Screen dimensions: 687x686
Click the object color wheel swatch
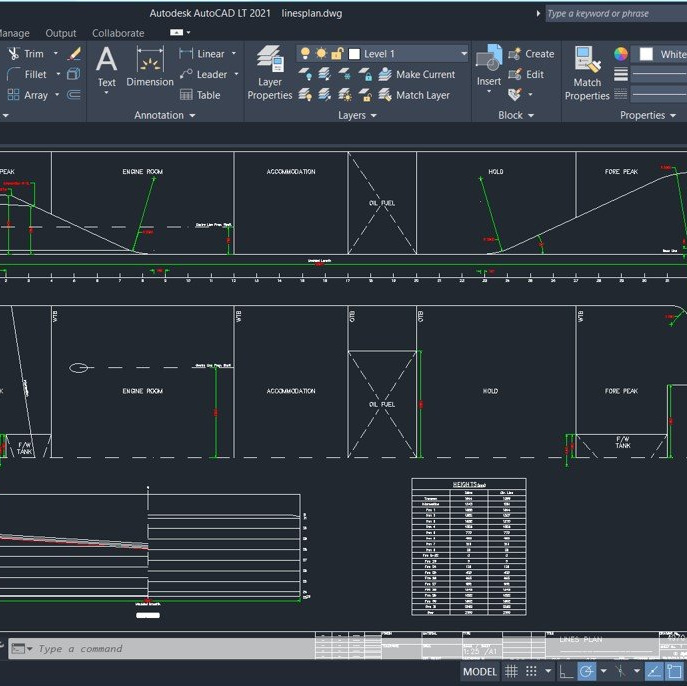click(x=621, y=54)
